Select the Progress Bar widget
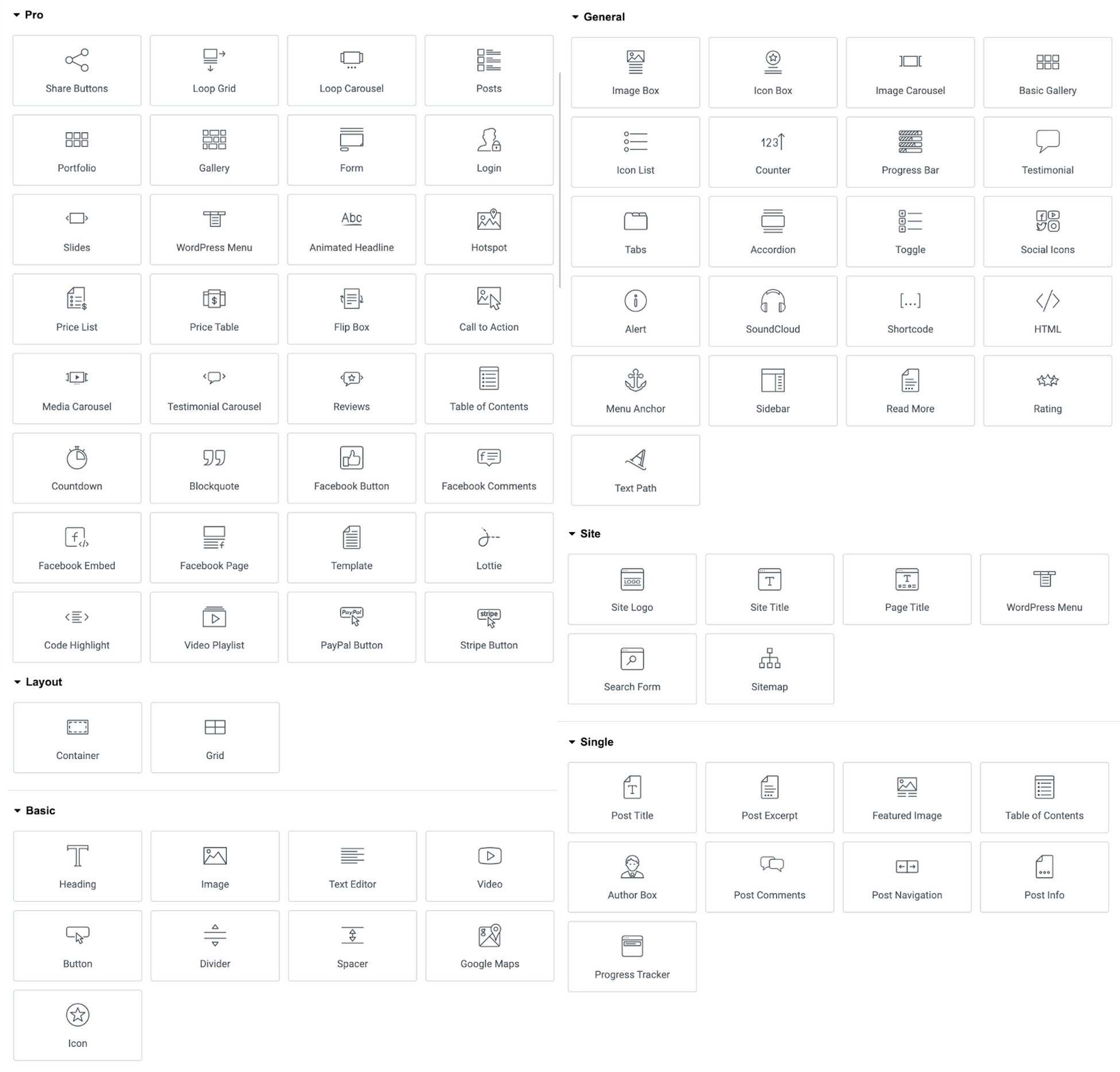Viewport: 1120px width, 1072px height. click(x=909, y=149)
